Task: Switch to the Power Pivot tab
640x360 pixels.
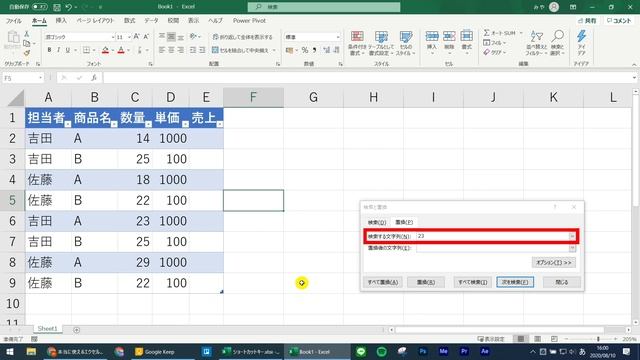Action: click(249, 20)
